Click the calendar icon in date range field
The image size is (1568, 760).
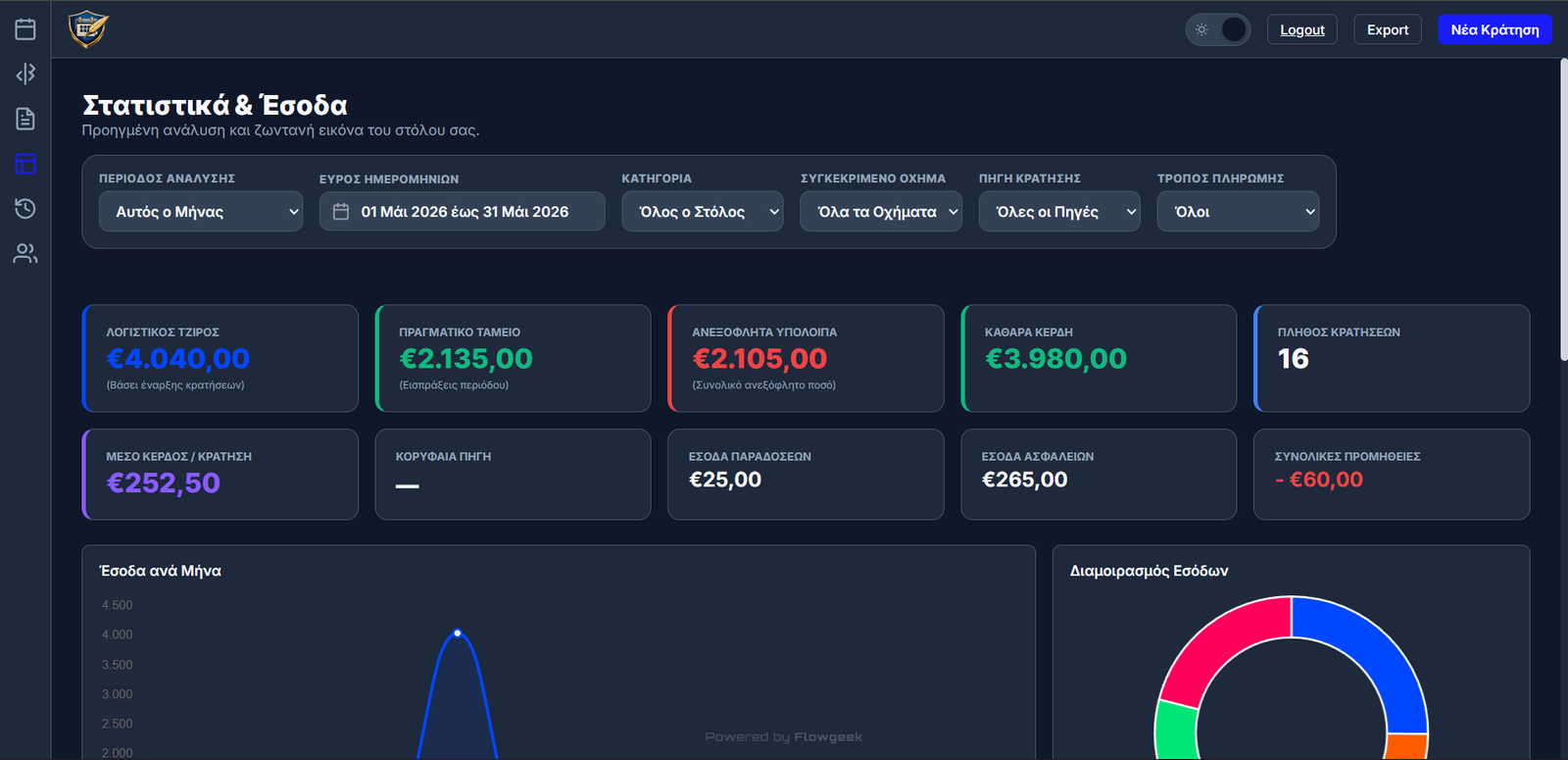coord(341,212)
